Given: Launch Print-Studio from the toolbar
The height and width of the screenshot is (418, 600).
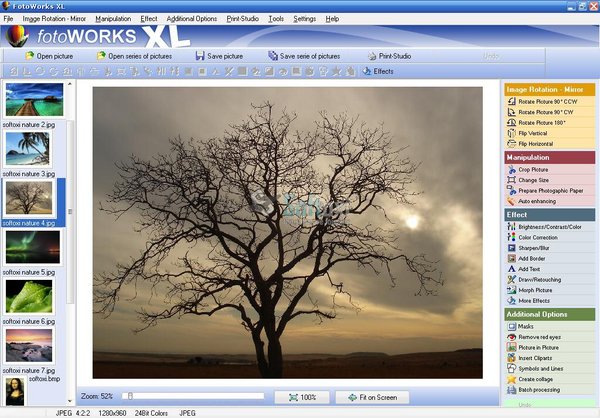Looking at the screenshot, I should click(389, 56).
